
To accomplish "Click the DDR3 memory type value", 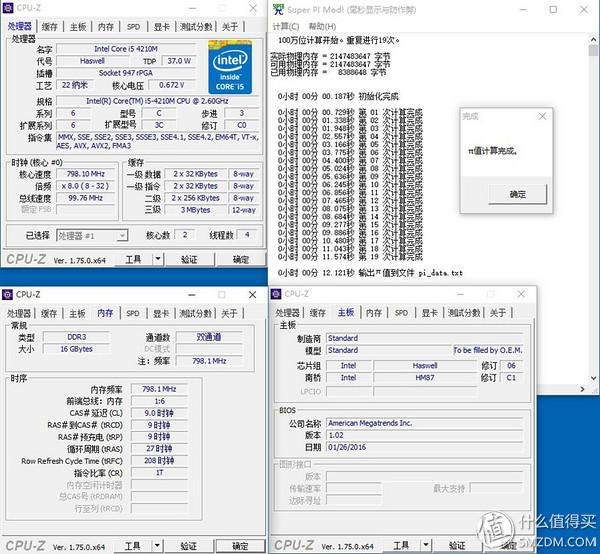I will pos(77,337).
